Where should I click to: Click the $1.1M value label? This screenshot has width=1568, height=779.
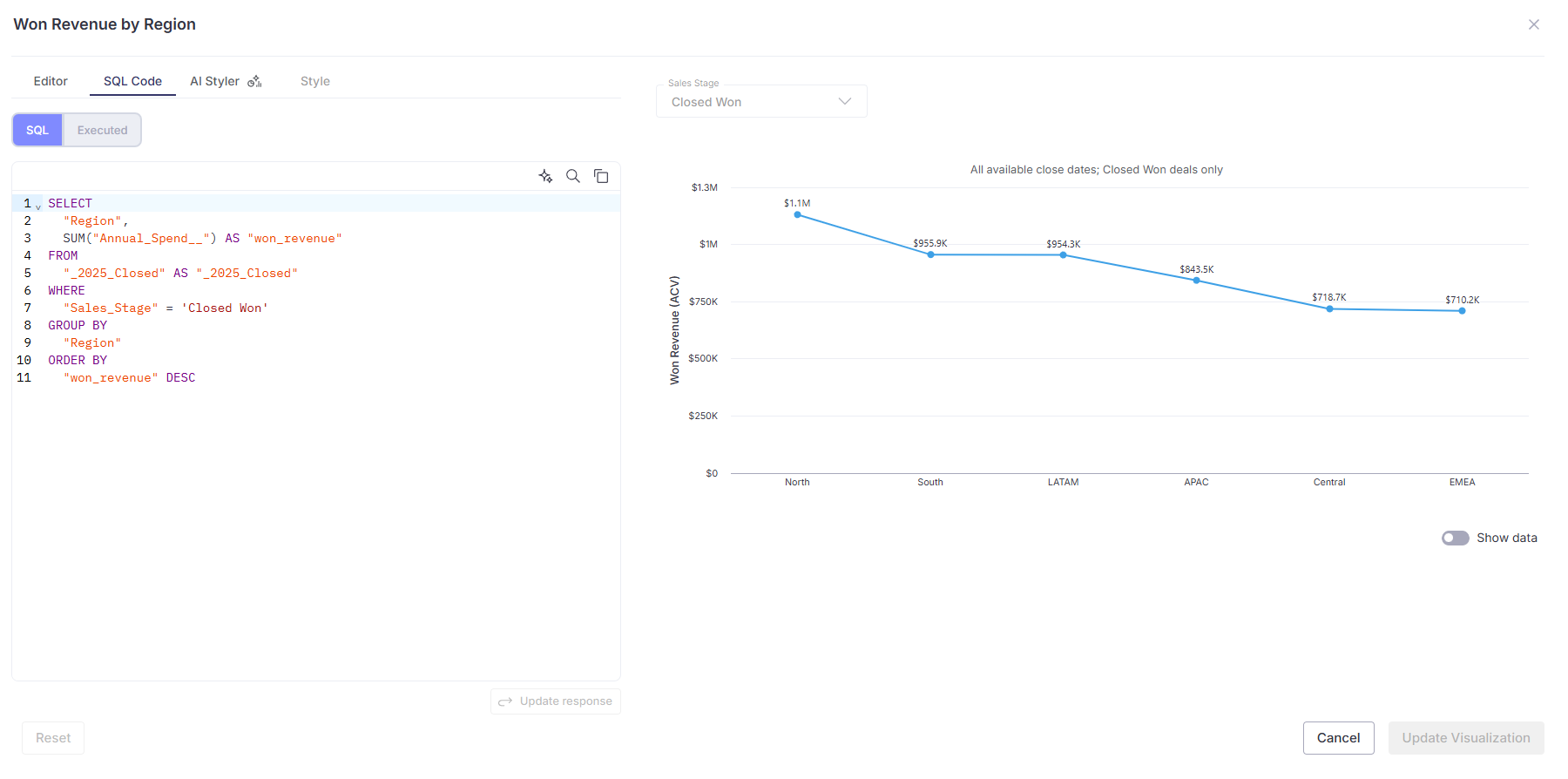pyautogui.click(x=797, y=203)
